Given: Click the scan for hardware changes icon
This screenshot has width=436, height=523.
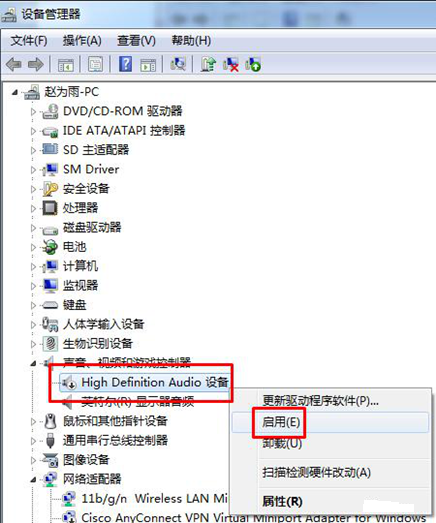Looking at the screenshot, I should 178,64.
